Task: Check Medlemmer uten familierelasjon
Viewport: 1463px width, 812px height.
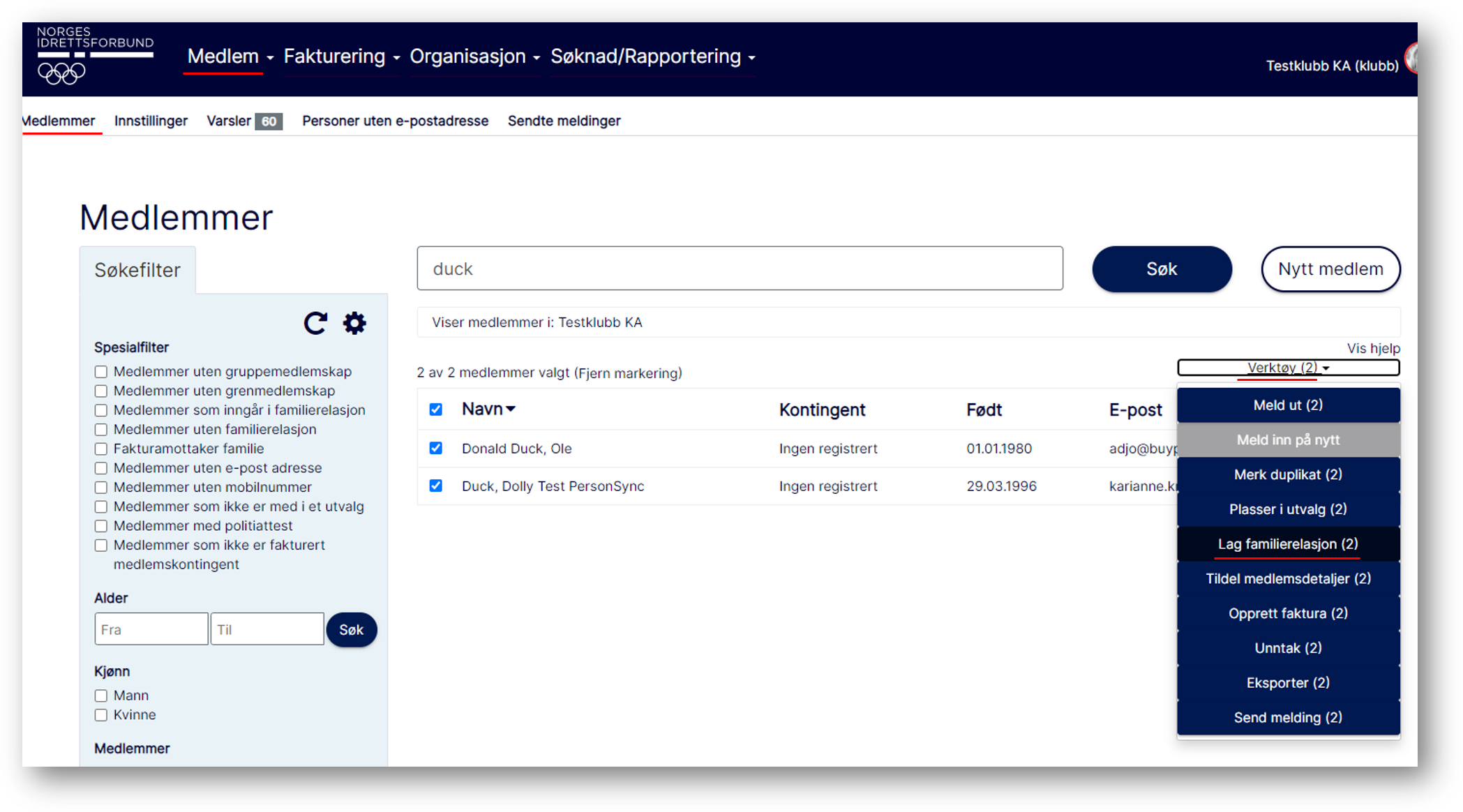Action: (x=101, y=430)
